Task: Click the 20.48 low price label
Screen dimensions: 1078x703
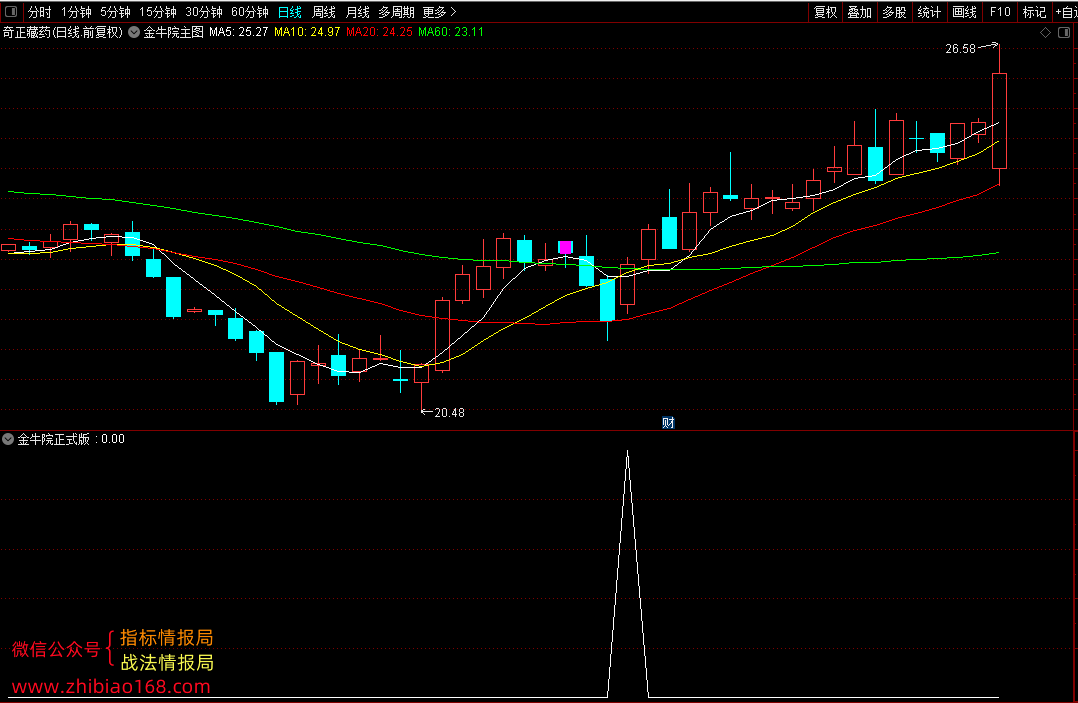Action: pos(450,413)
